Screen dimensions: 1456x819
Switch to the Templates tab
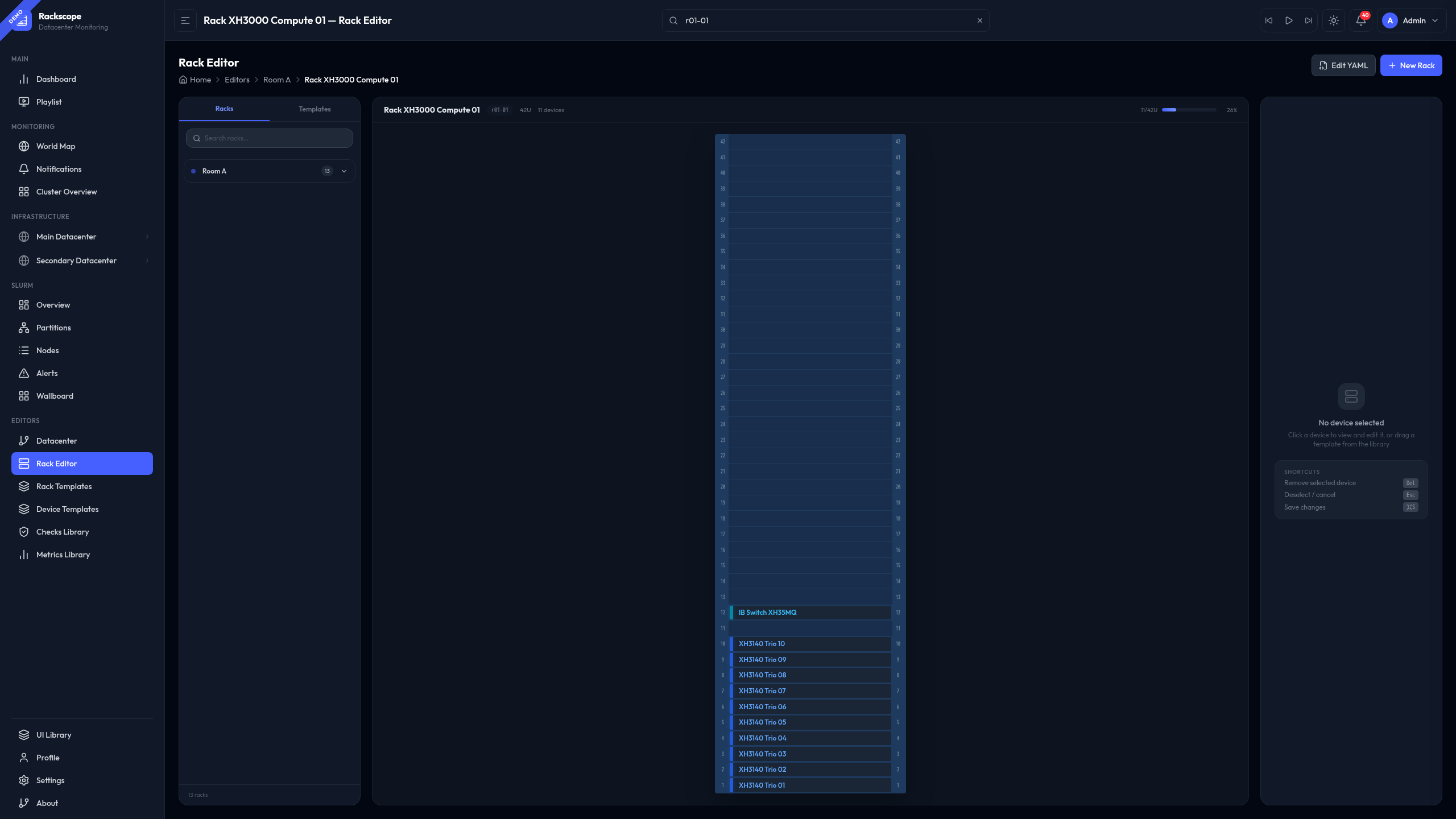click(x=314, y=109)
